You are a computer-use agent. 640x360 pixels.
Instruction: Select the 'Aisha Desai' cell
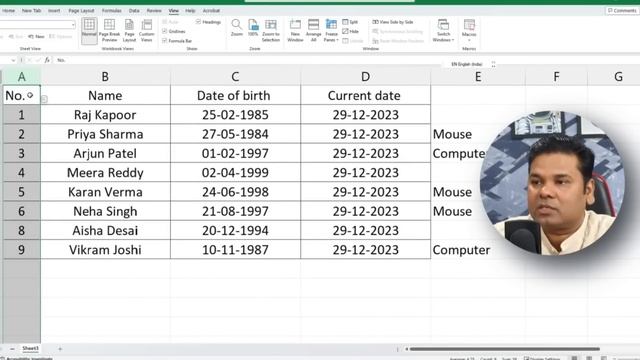pyautogui.click(x=105, y=230)
